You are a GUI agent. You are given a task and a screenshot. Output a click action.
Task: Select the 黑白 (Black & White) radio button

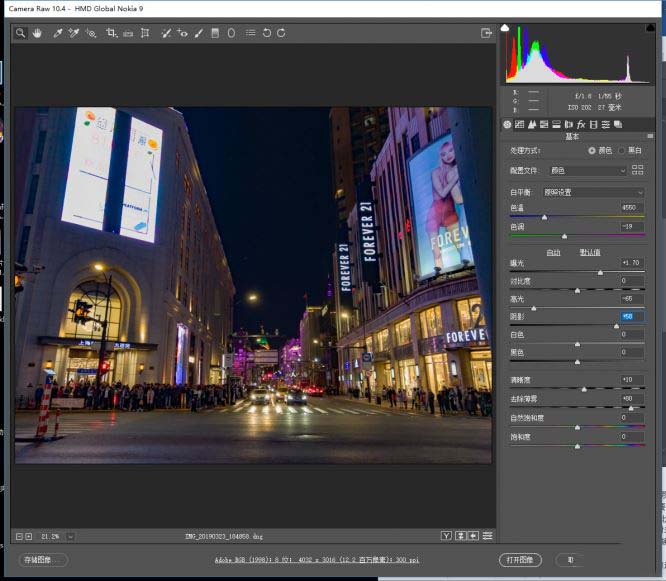pos(622,150)
